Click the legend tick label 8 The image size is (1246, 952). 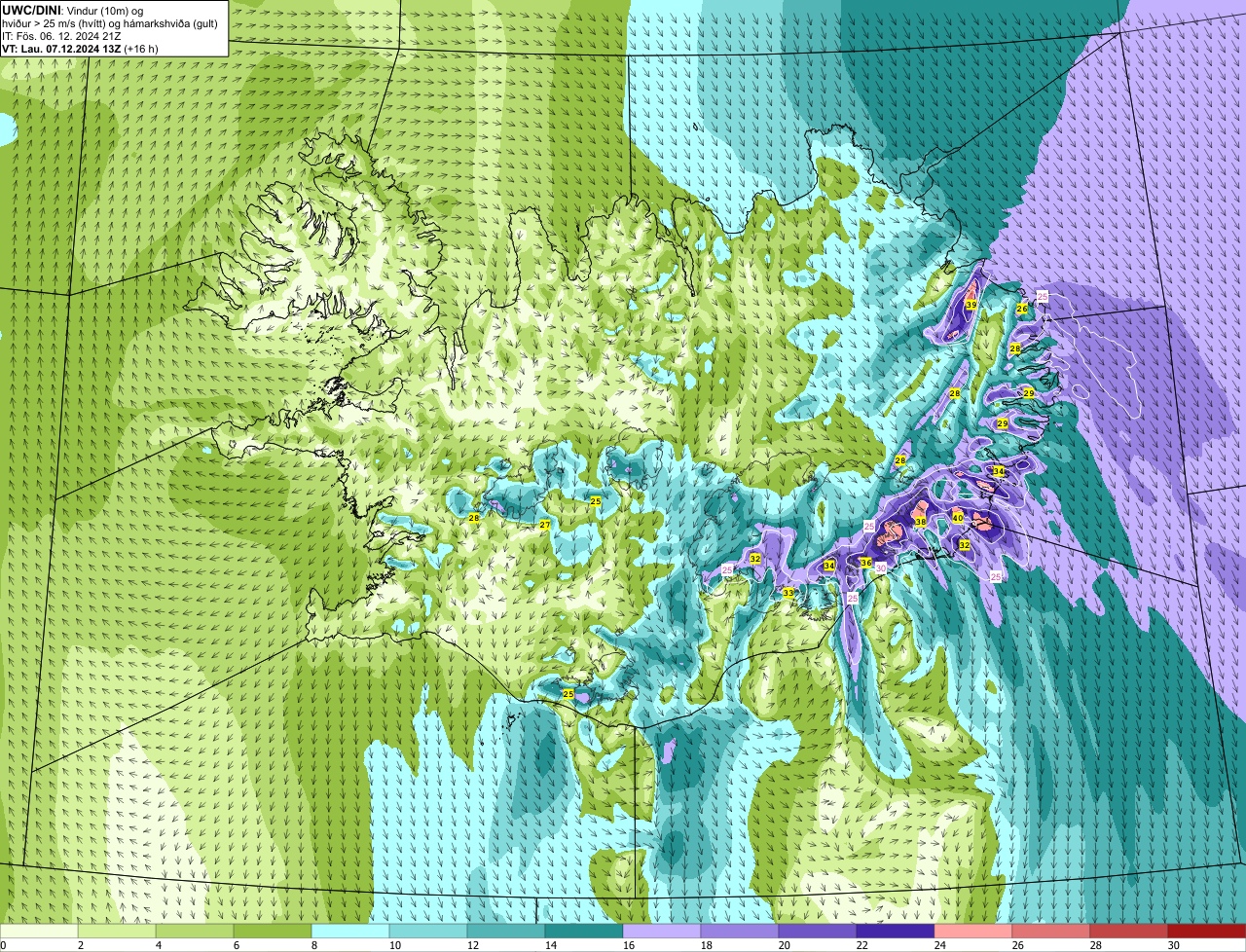click(315, 945)
